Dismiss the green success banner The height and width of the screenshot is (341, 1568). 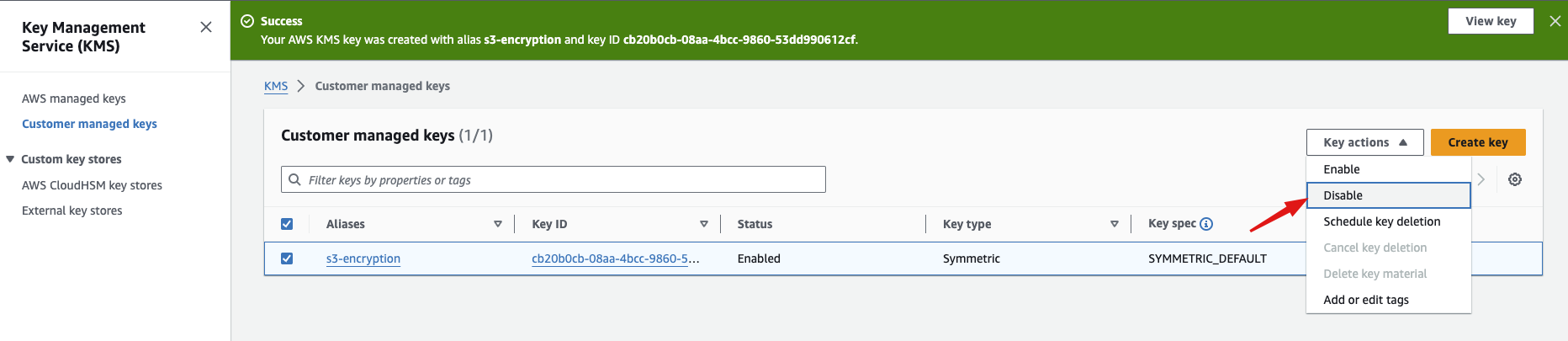pos(1555,21)
